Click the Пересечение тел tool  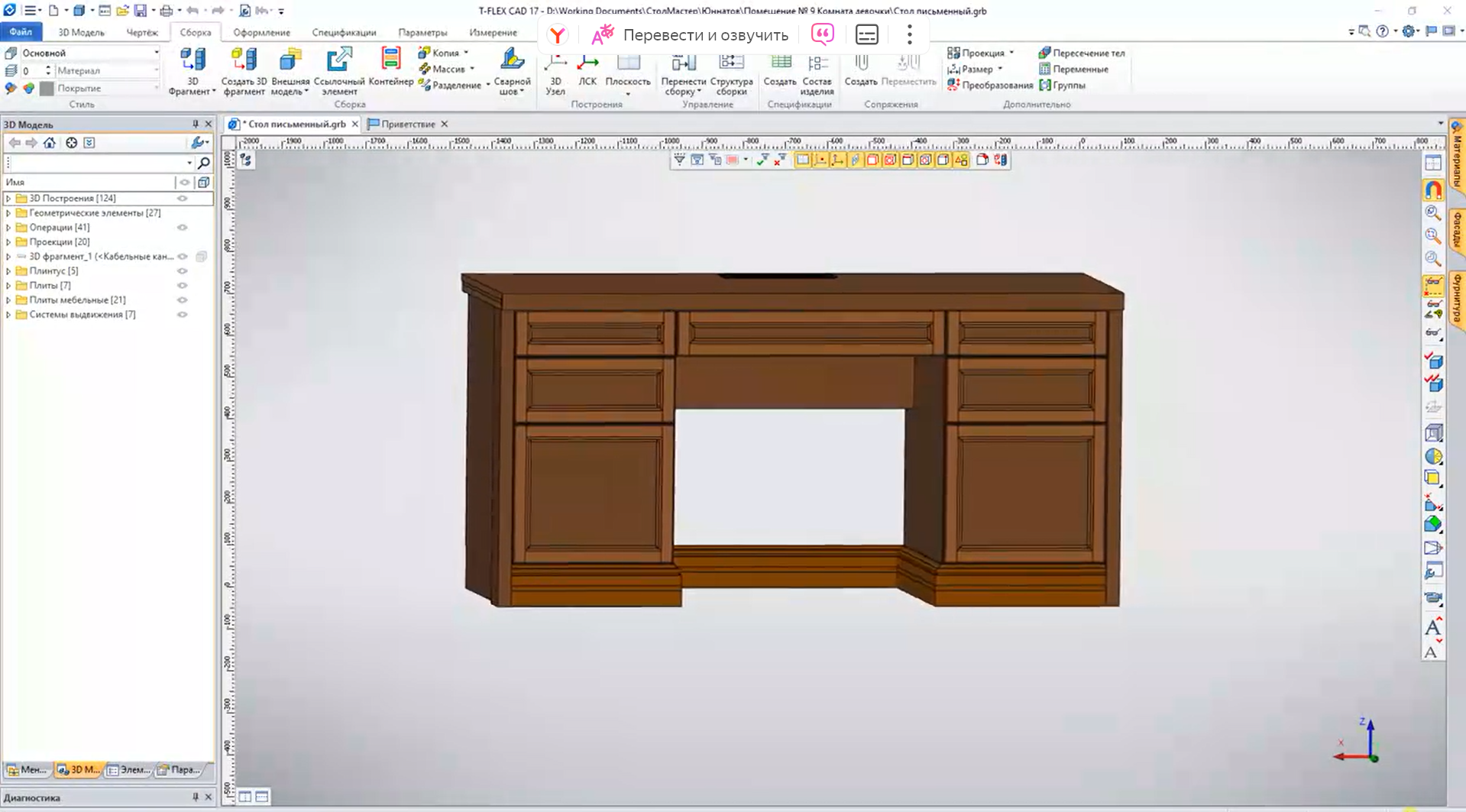point(1081,53)
